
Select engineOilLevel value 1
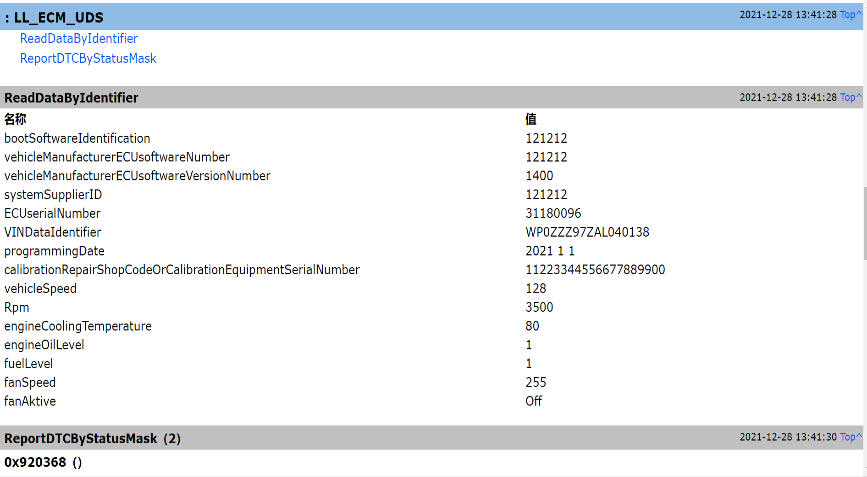[x=529, y=345]
